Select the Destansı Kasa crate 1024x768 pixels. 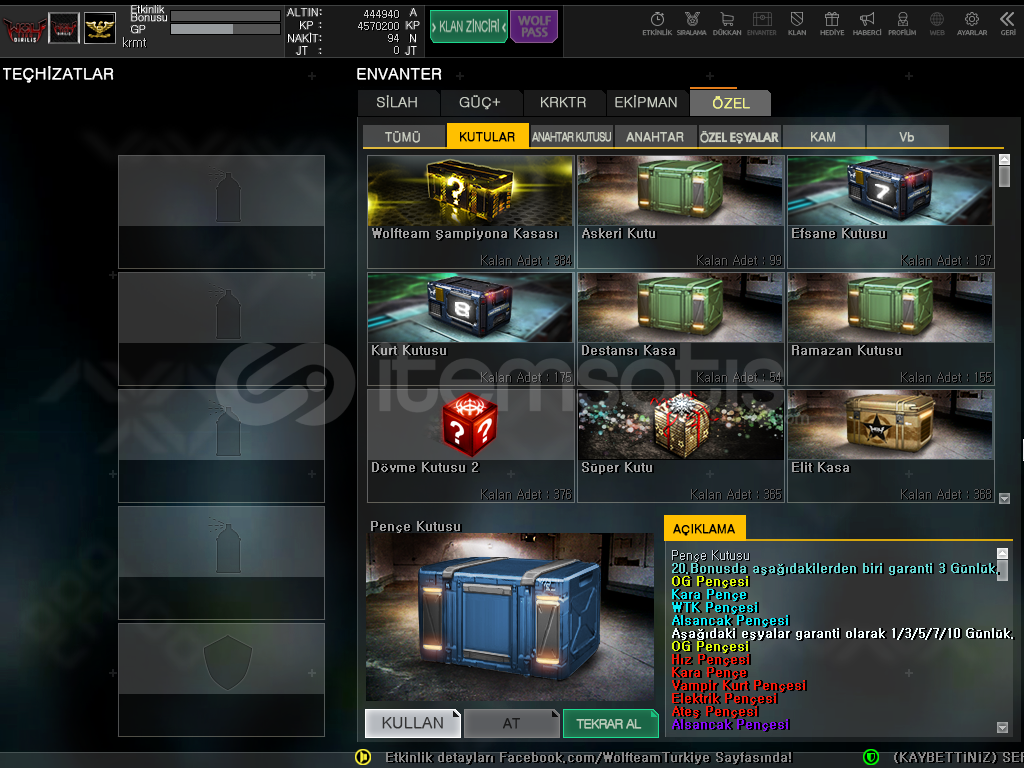pos(680,328)
